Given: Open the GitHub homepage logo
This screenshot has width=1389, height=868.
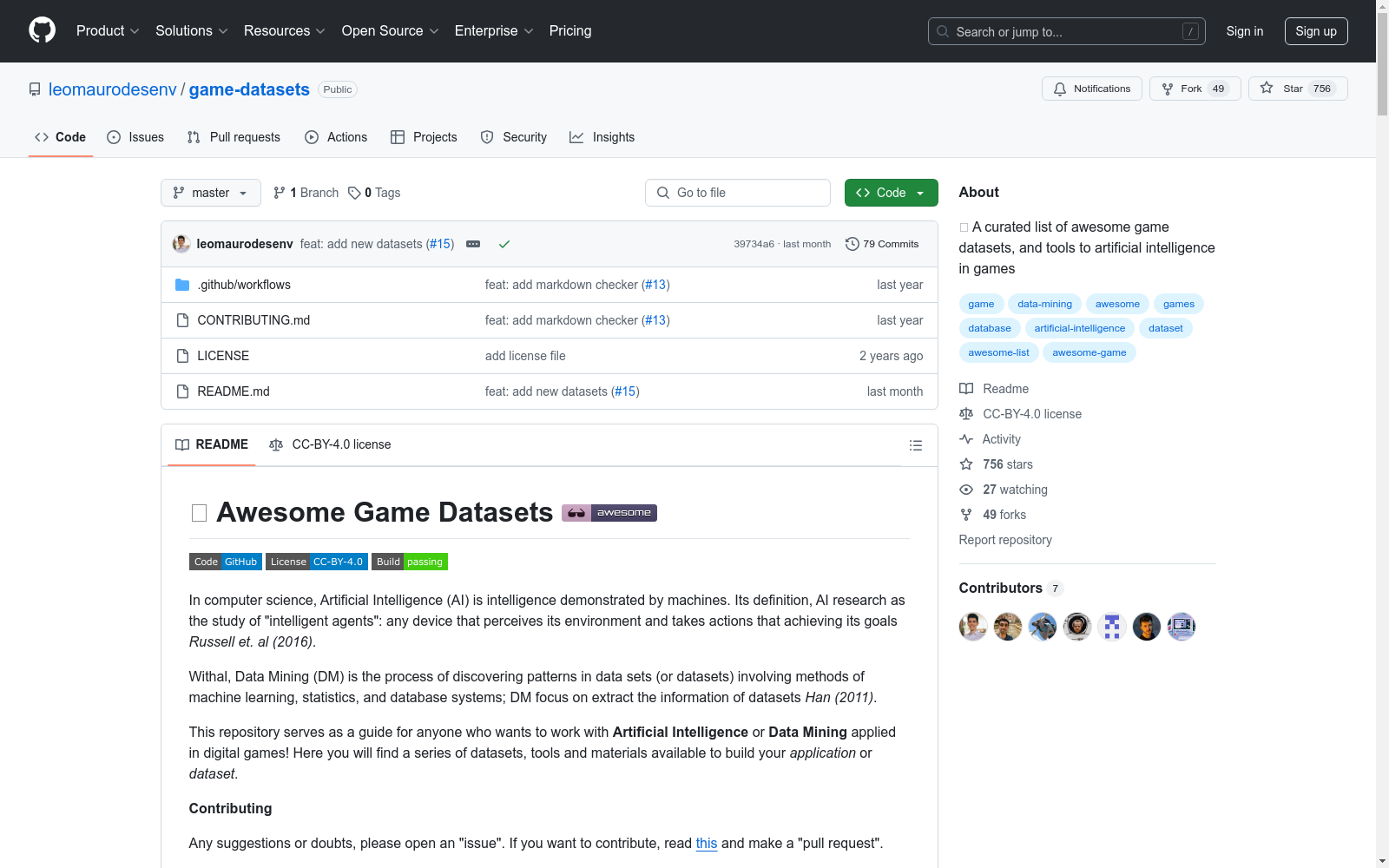Looking at the screenshot, I should tap(42, 30).
